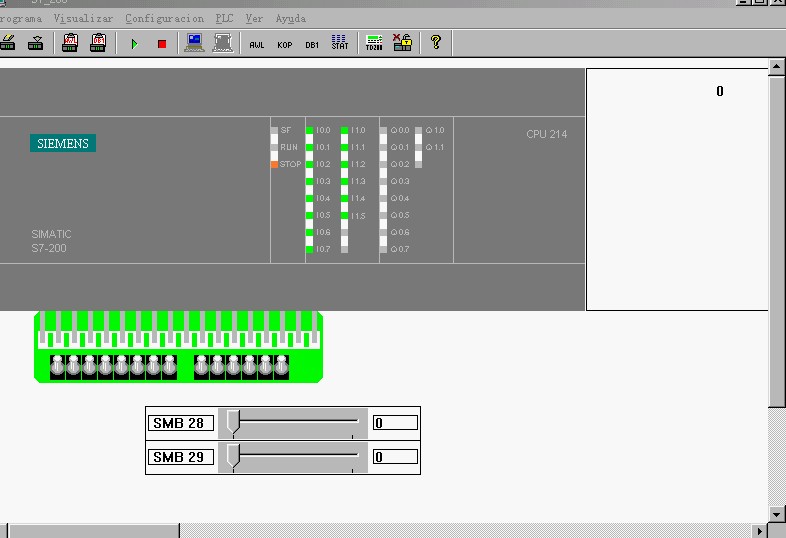
Task: Toggle the third input switch for I0.2
Action: 89,366
